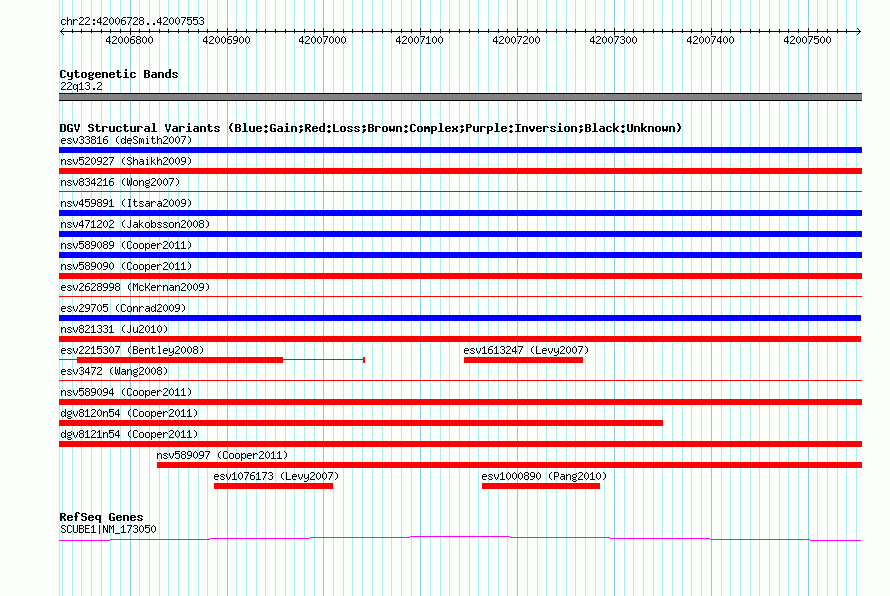Image resolution: width=890 pixels, height=596 pixels.
Task: Click the nsv821331 (Ju2010) label
Action: (x=114, y=329)
